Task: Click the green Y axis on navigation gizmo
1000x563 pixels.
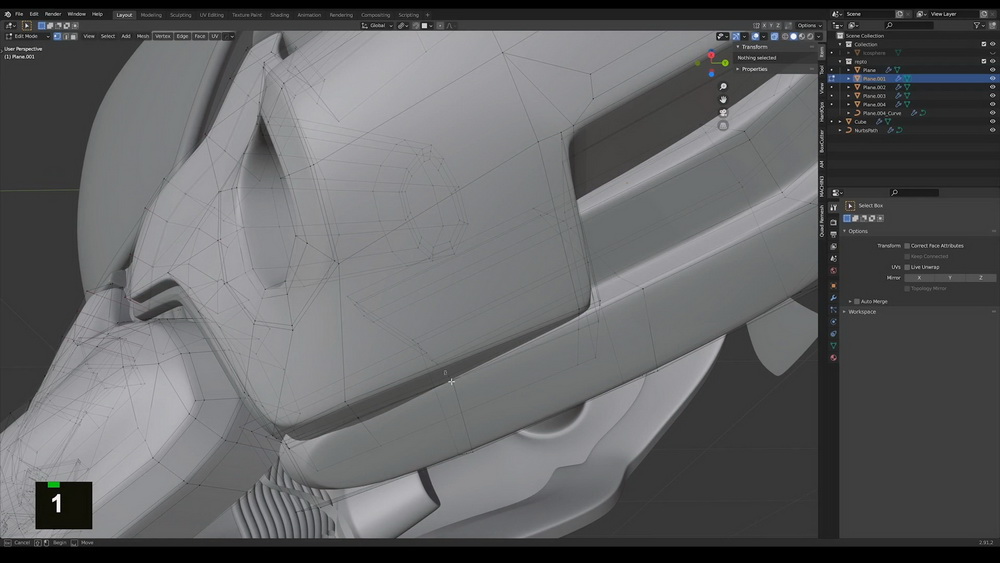Action: [725, 62]
